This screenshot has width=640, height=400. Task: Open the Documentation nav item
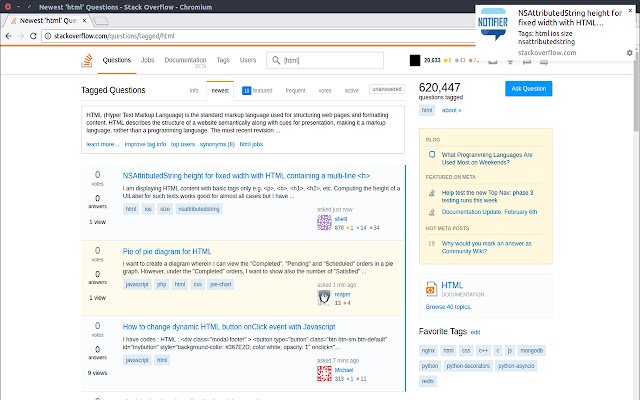point(185,60)
